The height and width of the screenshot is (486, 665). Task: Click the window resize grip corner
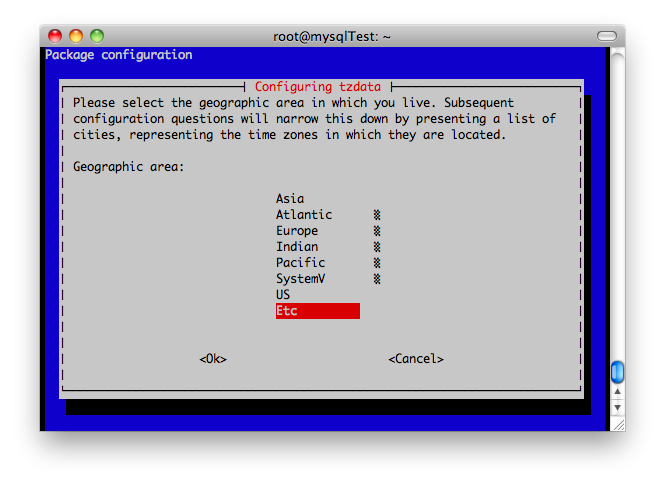618,425
